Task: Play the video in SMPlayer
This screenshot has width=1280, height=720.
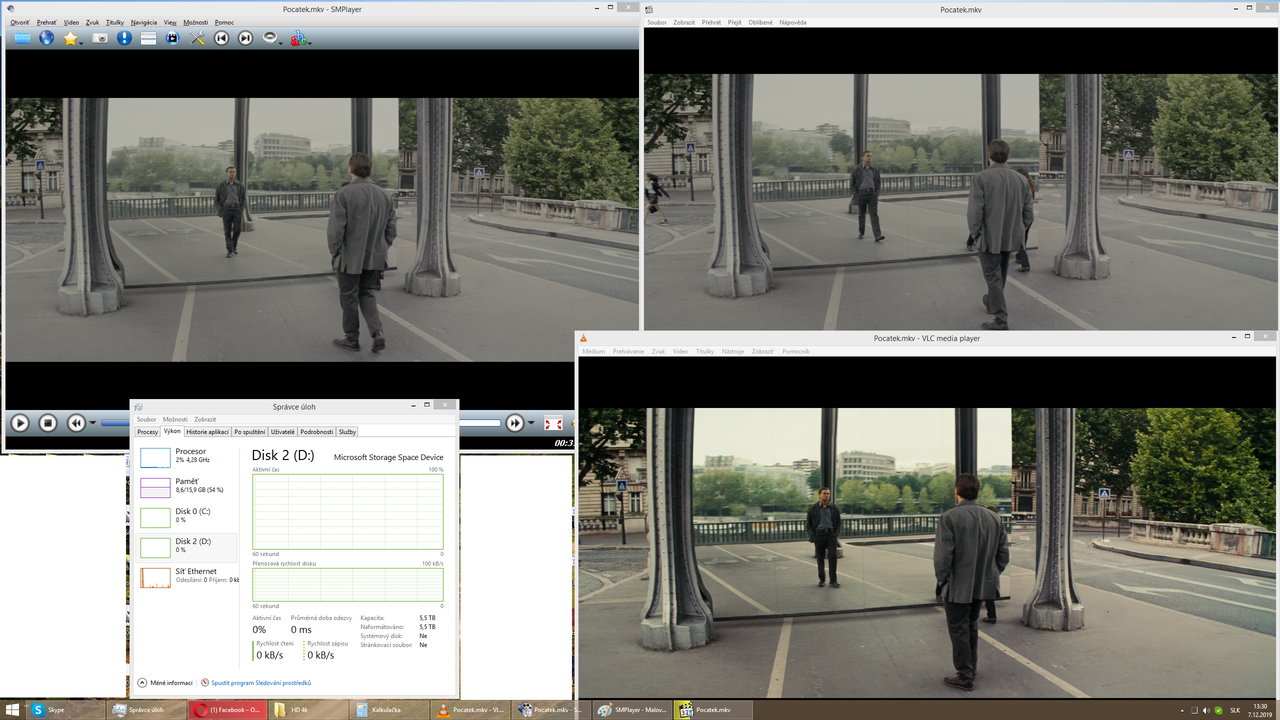Action: 20,423
